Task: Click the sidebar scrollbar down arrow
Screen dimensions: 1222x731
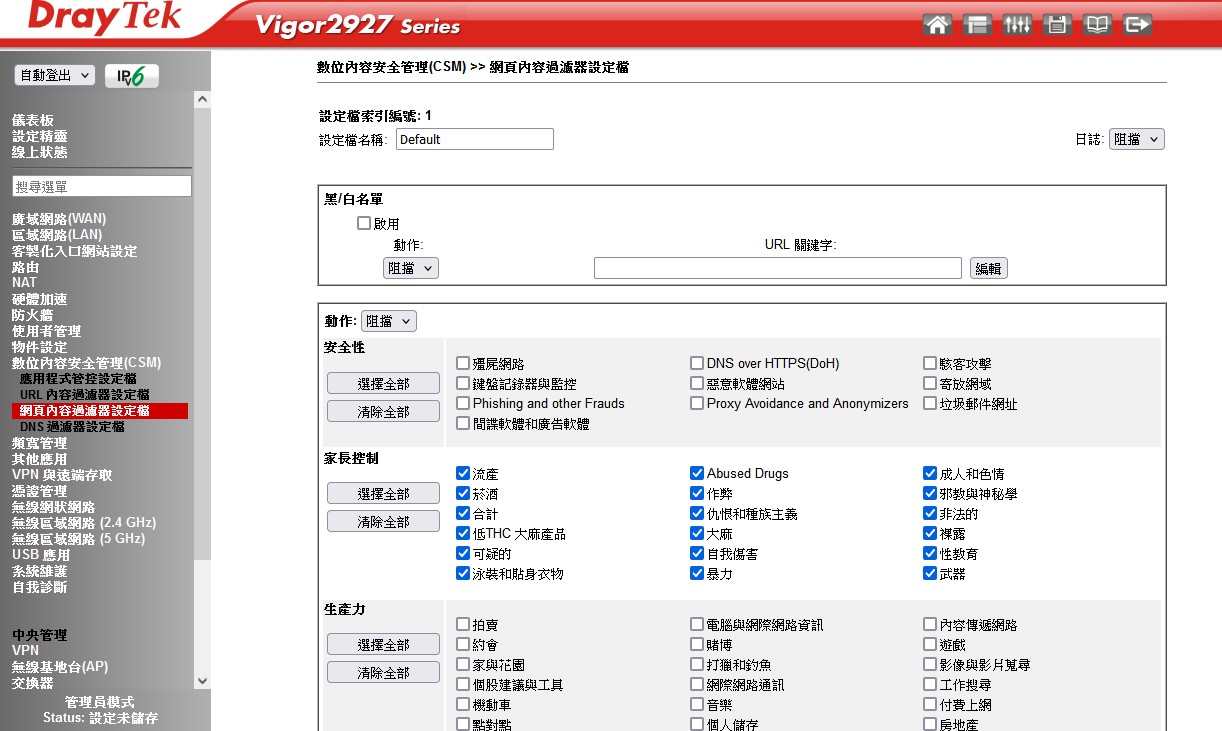Action: [203, 681]
